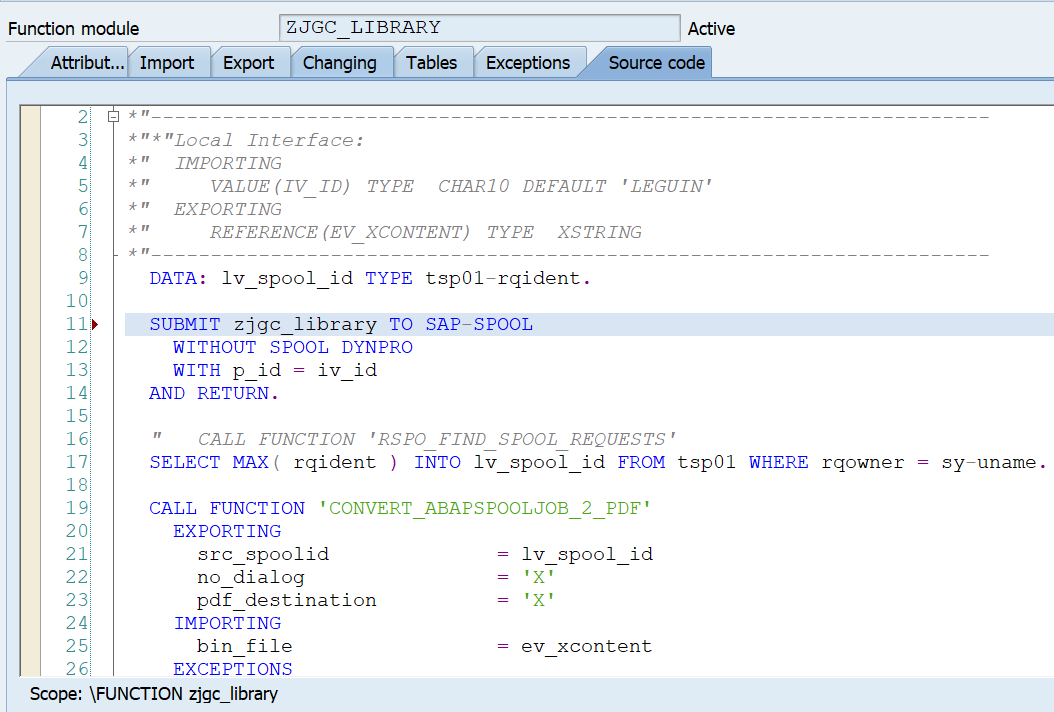Click line number 26 near the bottom

point(76,669)
